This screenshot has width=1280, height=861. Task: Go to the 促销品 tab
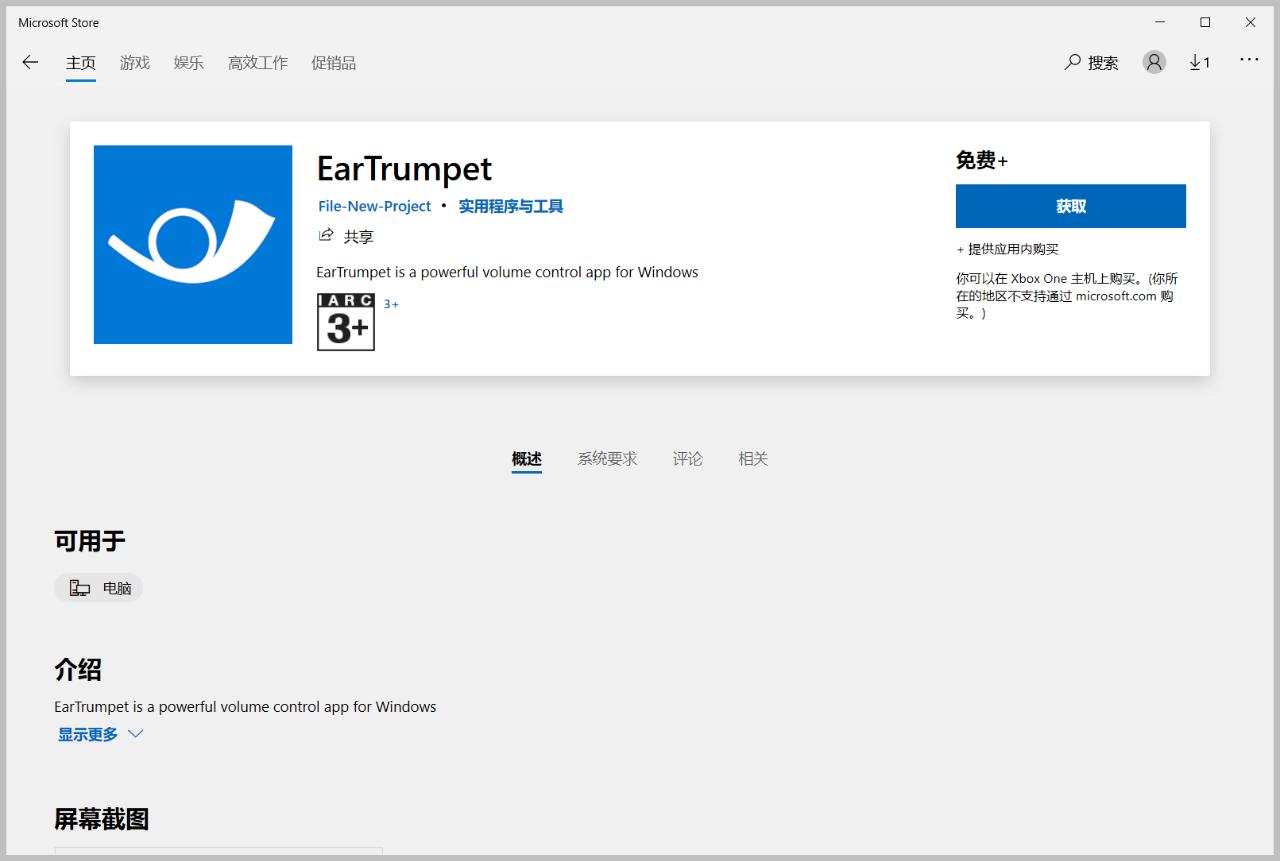coord(333,62)
